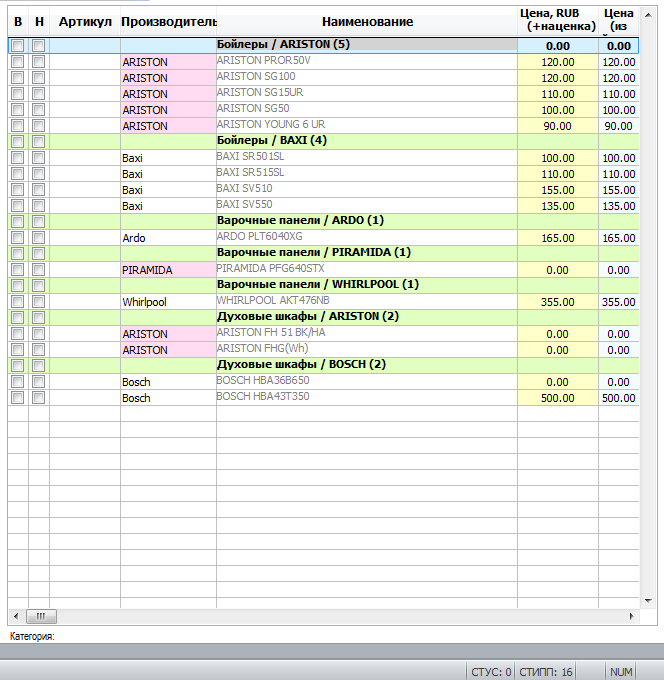The height and width of the screenshot is (680, 664).
Task: Sort by the Артикул column header
Action: click(85, 21)
